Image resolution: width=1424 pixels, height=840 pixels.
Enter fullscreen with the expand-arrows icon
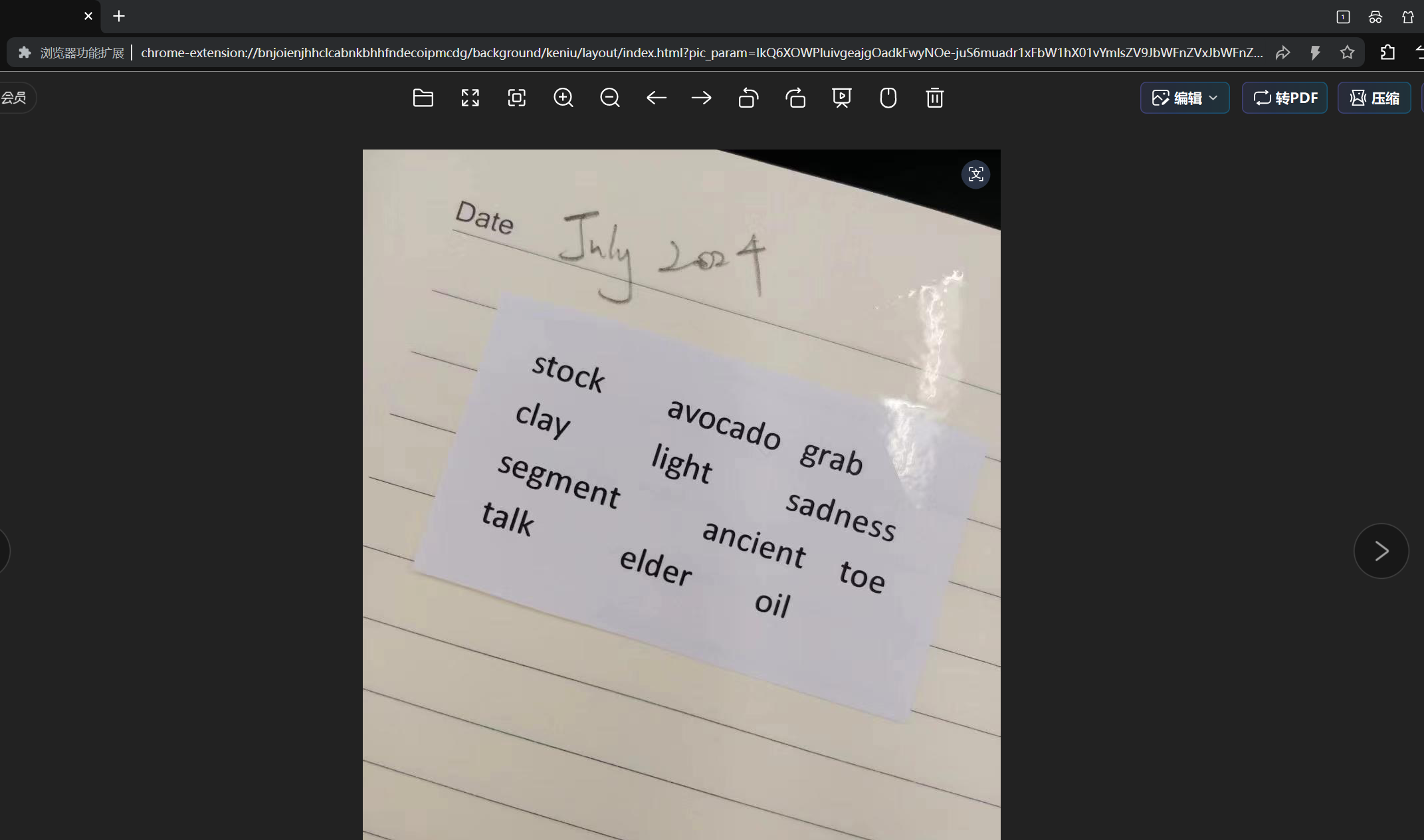470,98
